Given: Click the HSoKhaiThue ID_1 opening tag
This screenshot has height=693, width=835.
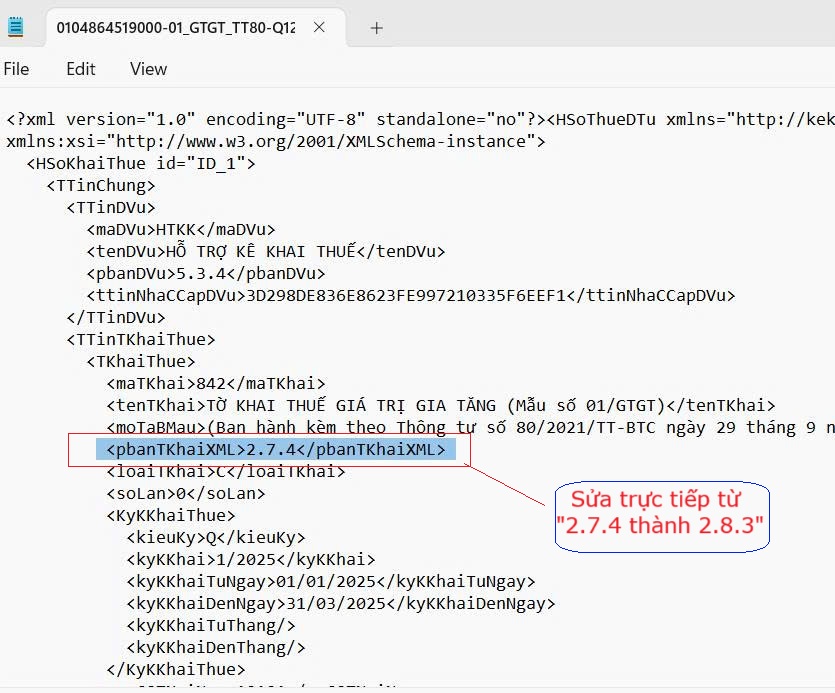Looking at the screenshot, I should [x=141, y=164].
